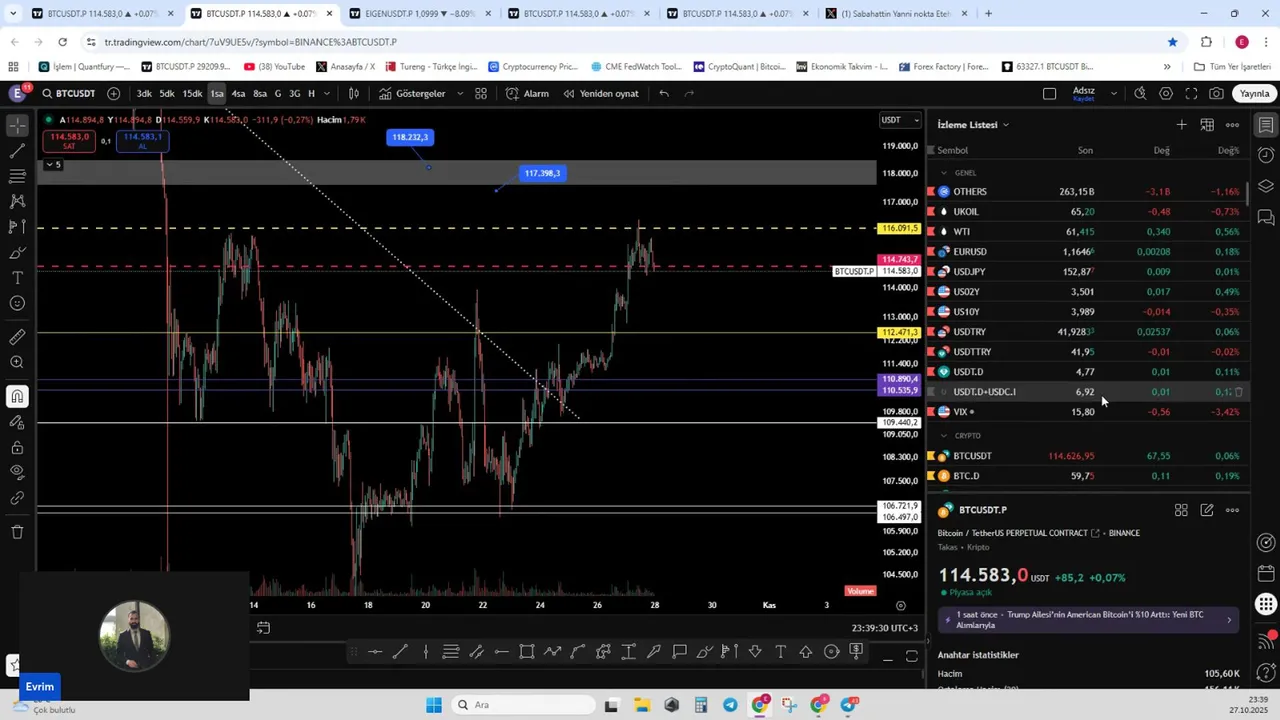This screenshot has height=720, width=1280.
Task: Open the interval dropdown arrow
Action: tap(327, 93)
